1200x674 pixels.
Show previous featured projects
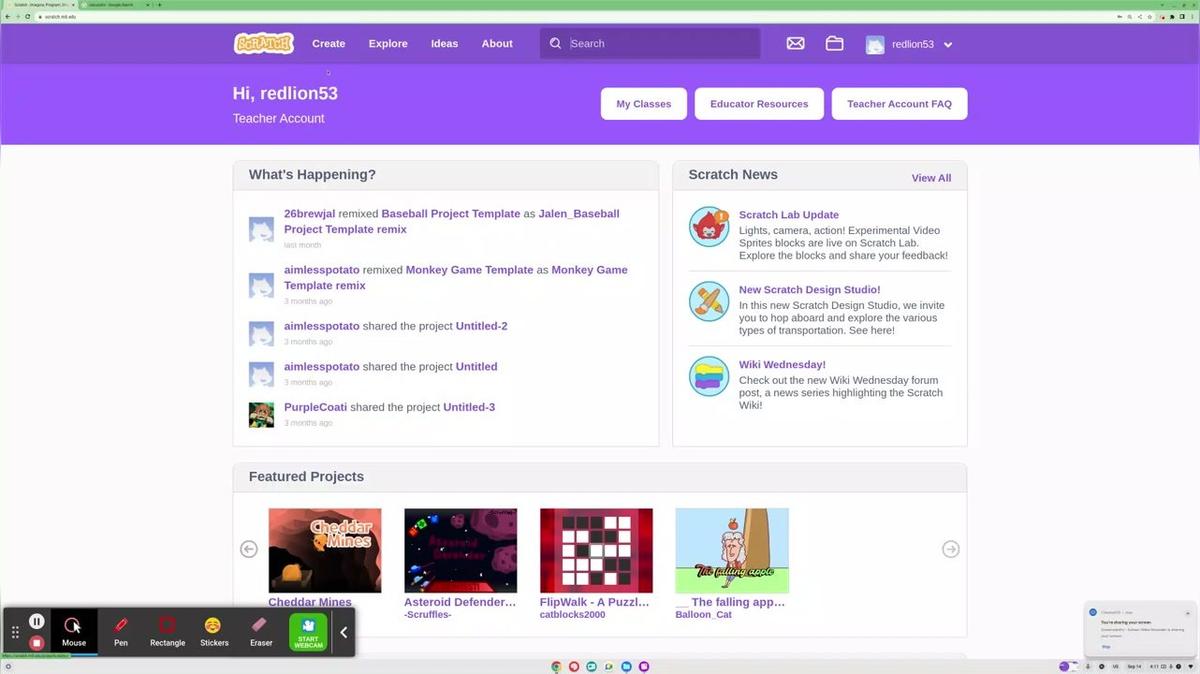249,549
